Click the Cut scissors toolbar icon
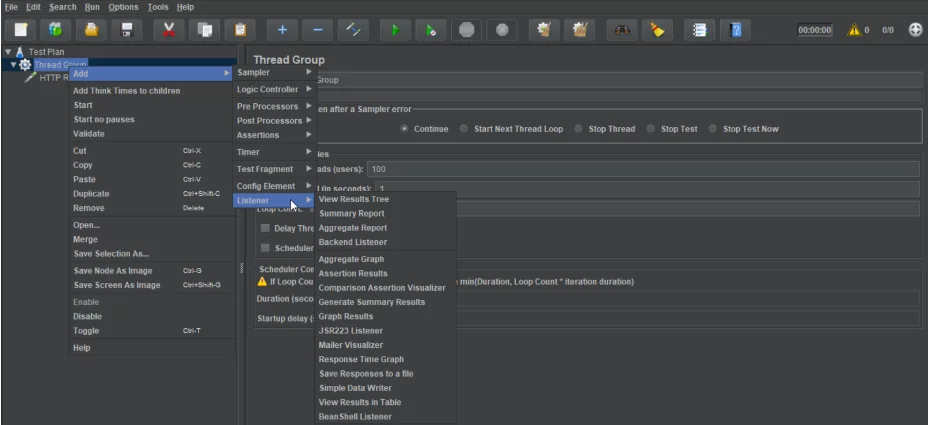The width and height of the screenshot is (928, 425). click(169, 30)
